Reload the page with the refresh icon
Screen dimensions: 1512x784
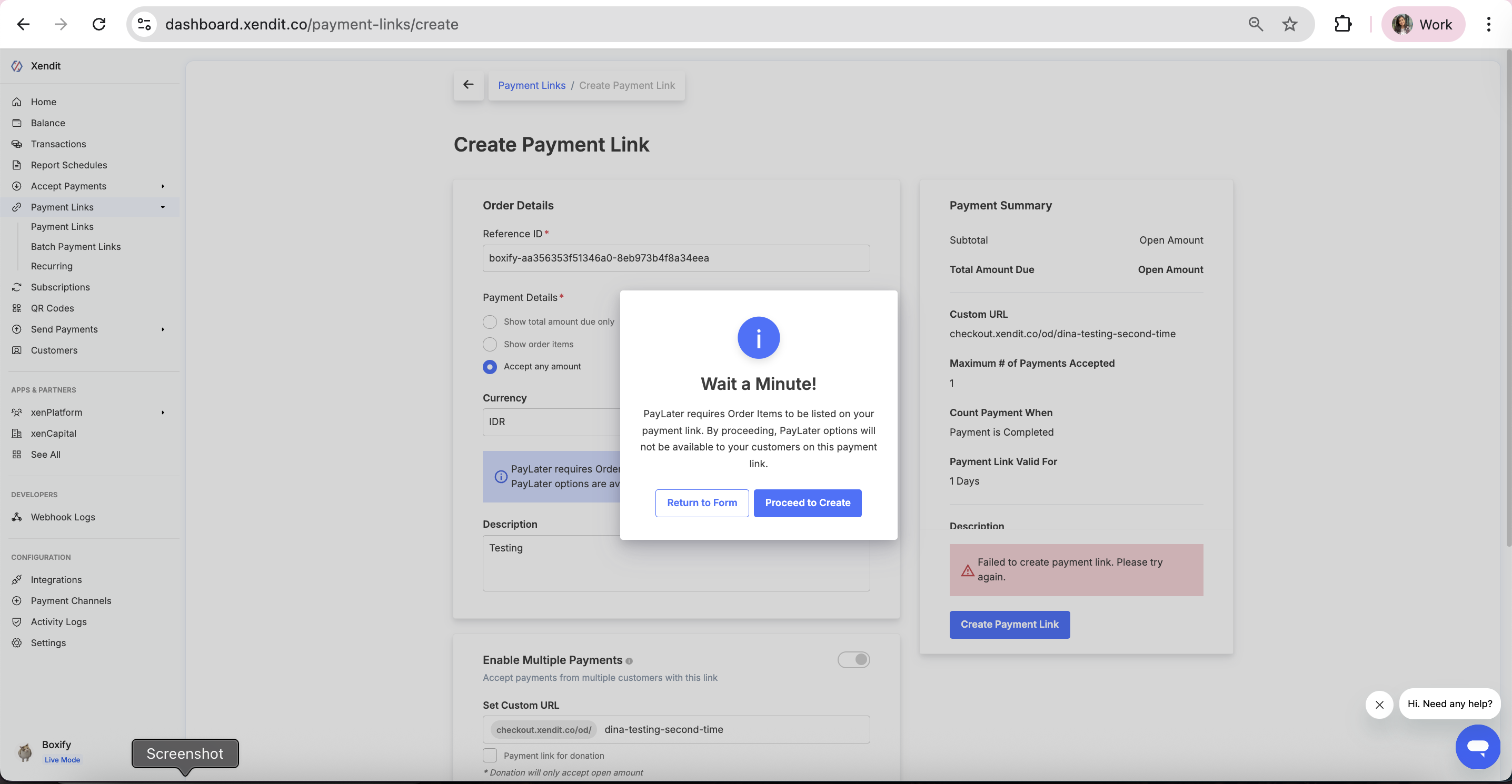coord(99,24)
